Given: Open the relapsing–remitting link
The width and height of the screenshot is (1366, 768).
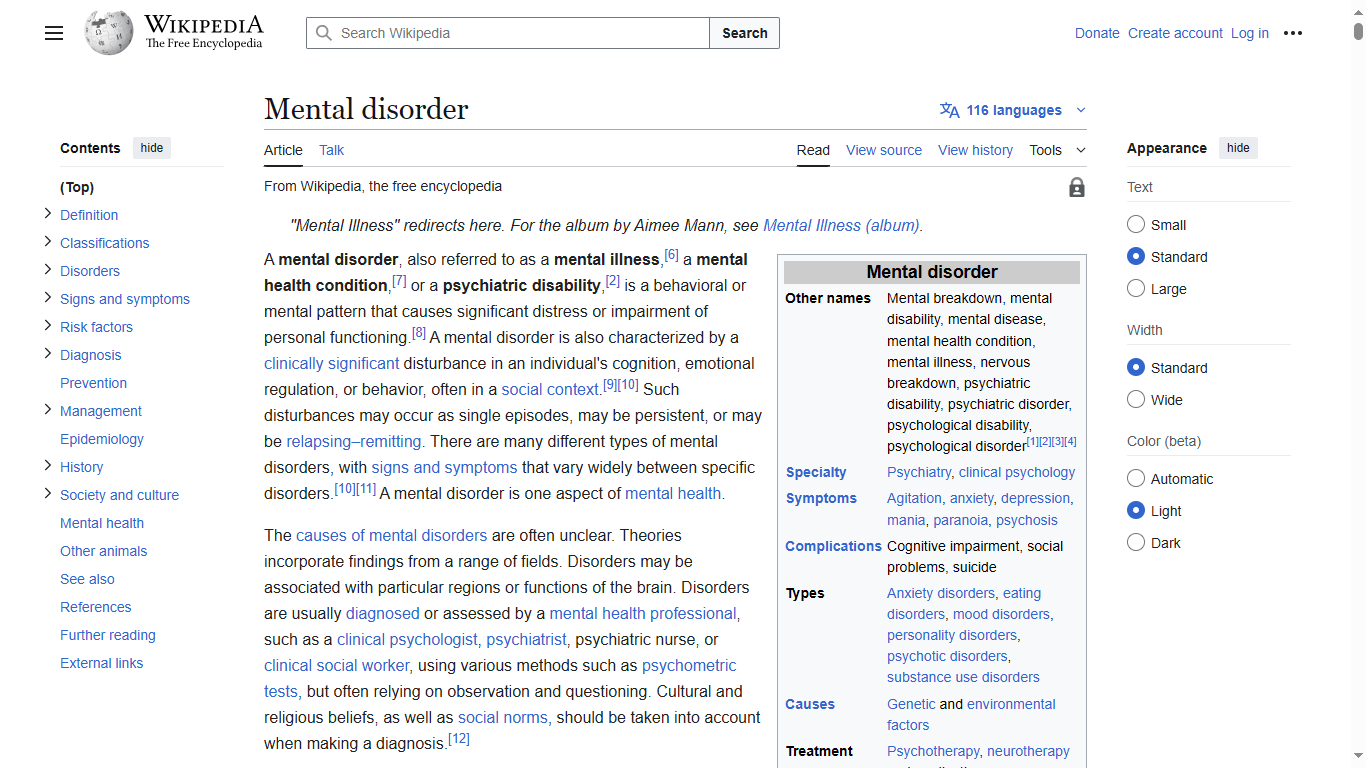Looking at the screenshot, I should (355, 441).
